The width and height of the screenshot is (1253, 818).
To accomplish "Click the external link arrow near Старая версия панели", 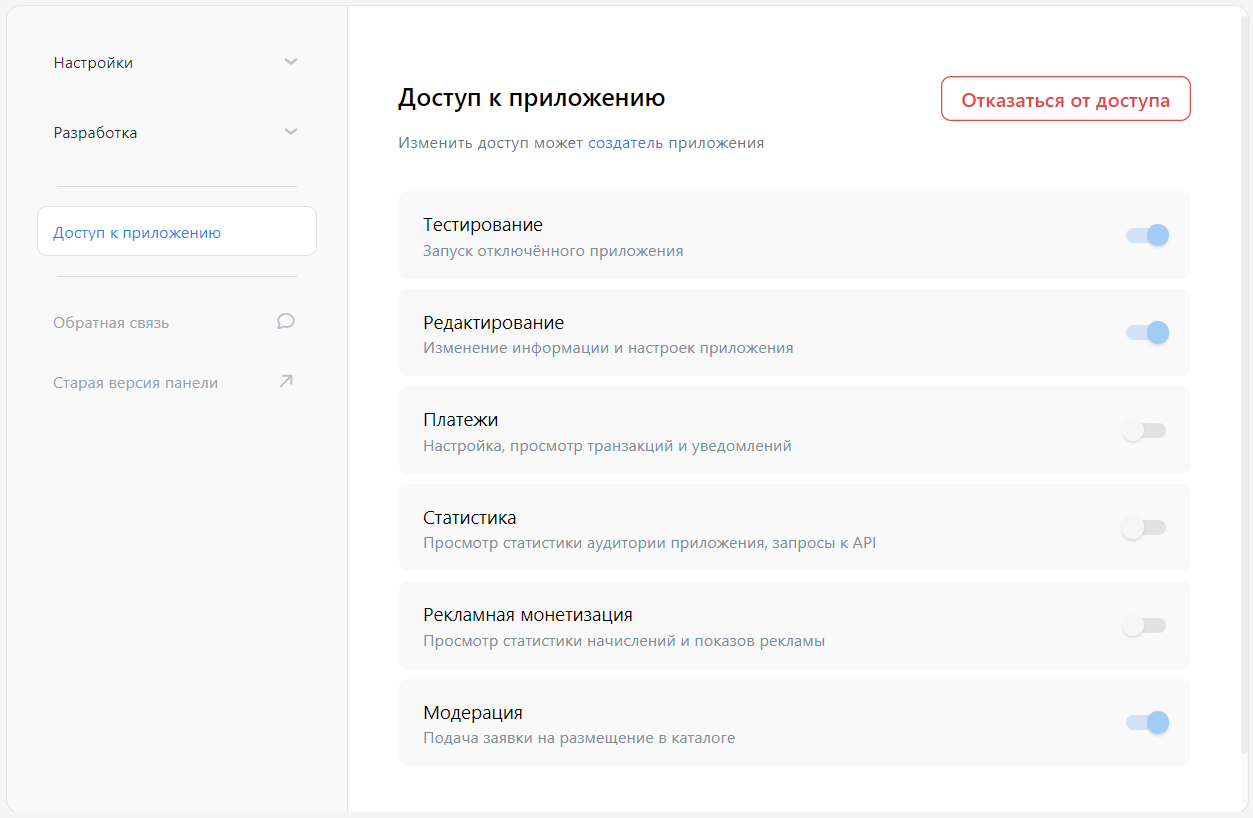I will pyautogui.click(x=286, y=381).
